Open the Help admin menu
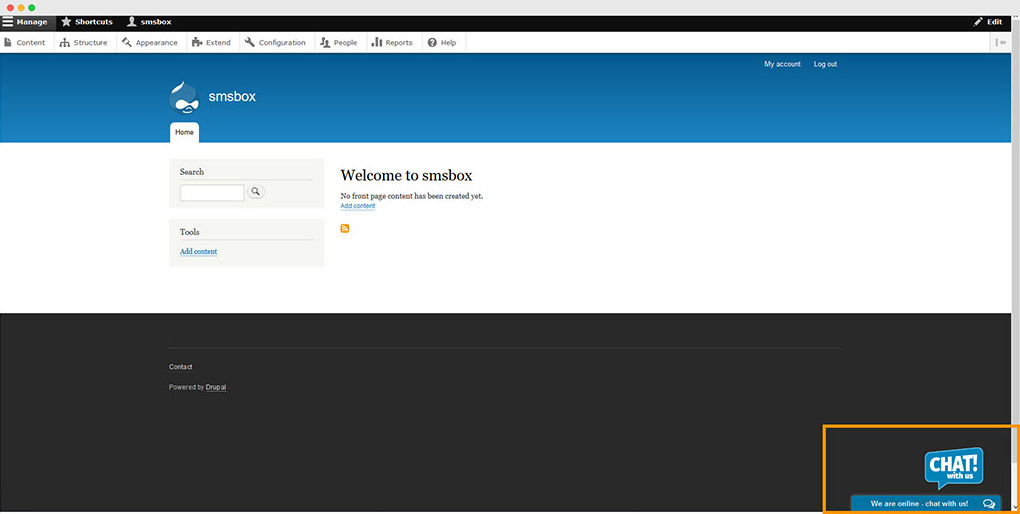The image size is (1020, 514). (442, 42)
